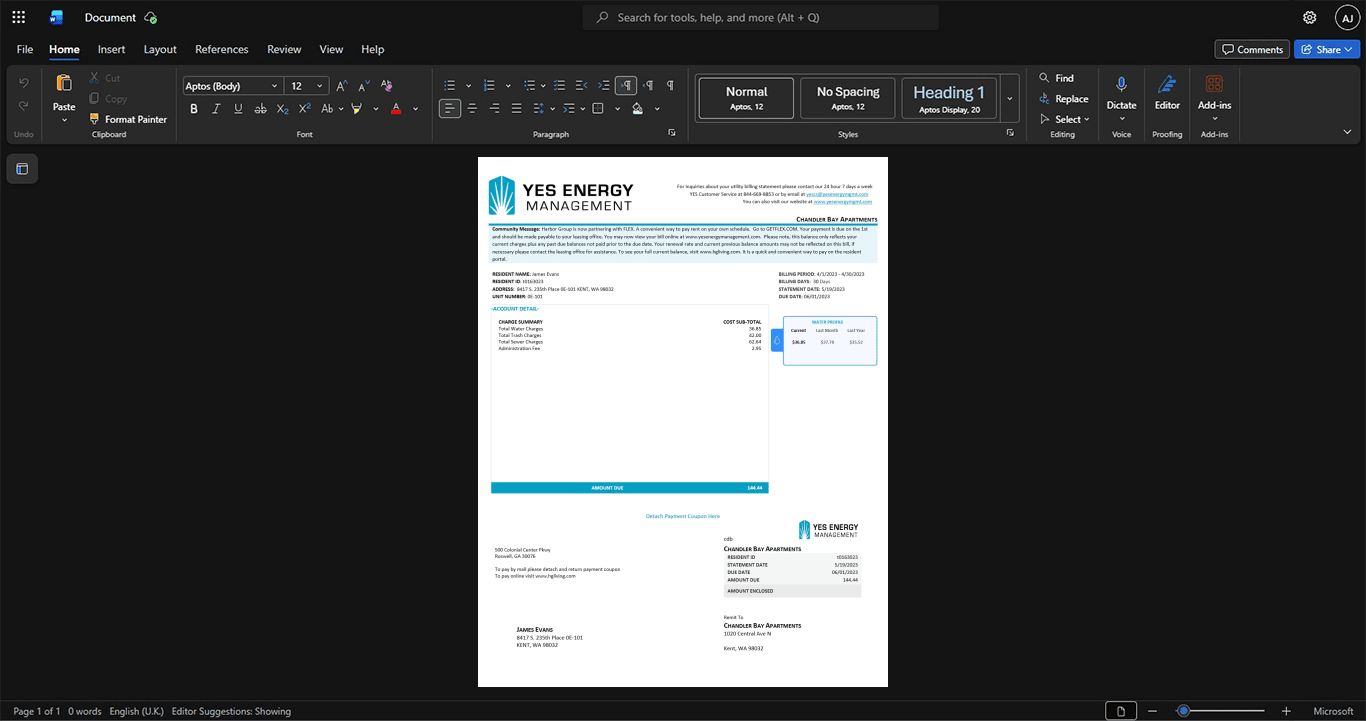Image resolution: width=1366 pixels, height=721 pixels.
Task: Click the search tools and help box
Action: pos(761,17)
